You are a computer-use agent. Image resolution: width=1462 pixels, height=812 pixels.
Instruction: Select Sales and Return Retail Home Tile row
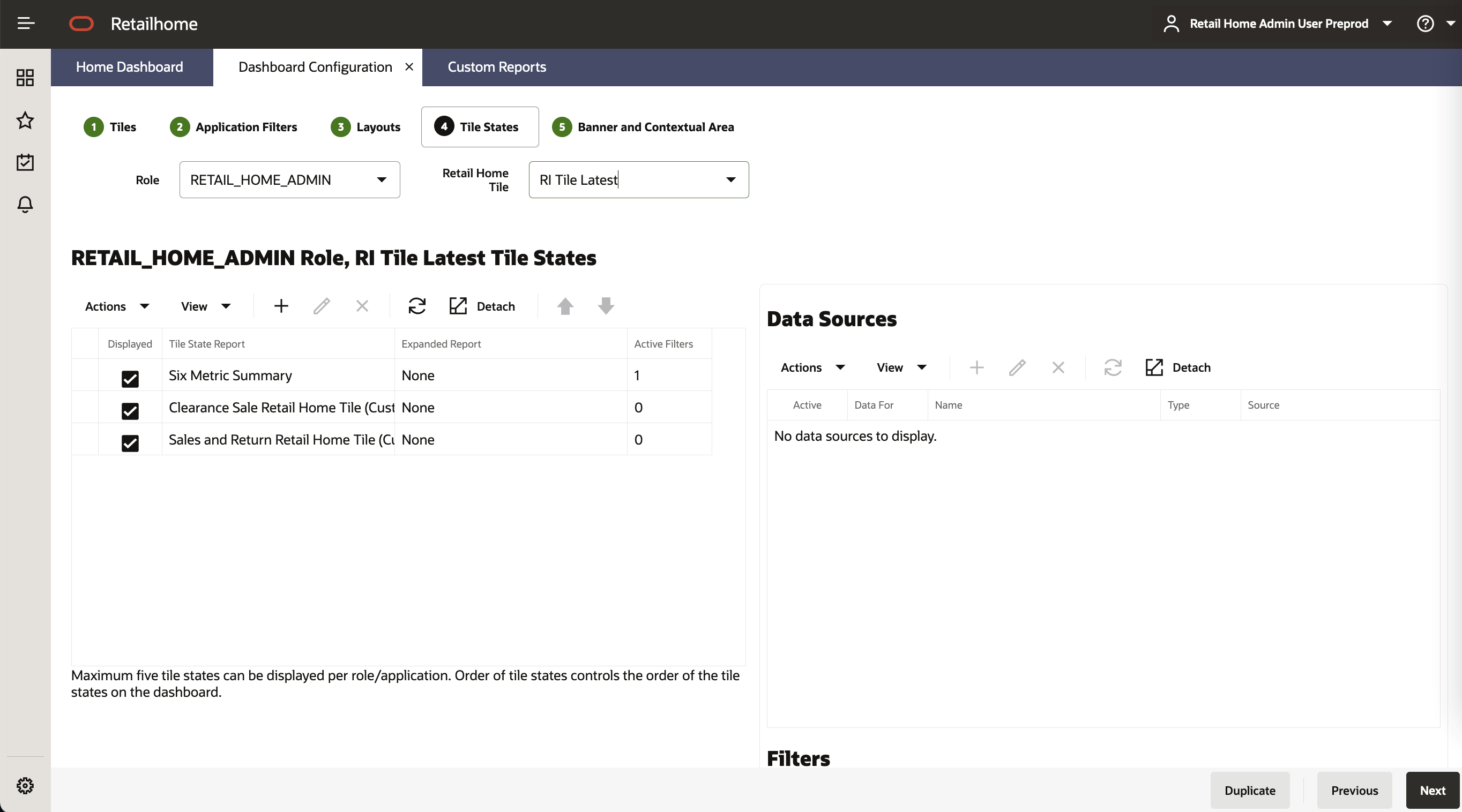point(392,439)
